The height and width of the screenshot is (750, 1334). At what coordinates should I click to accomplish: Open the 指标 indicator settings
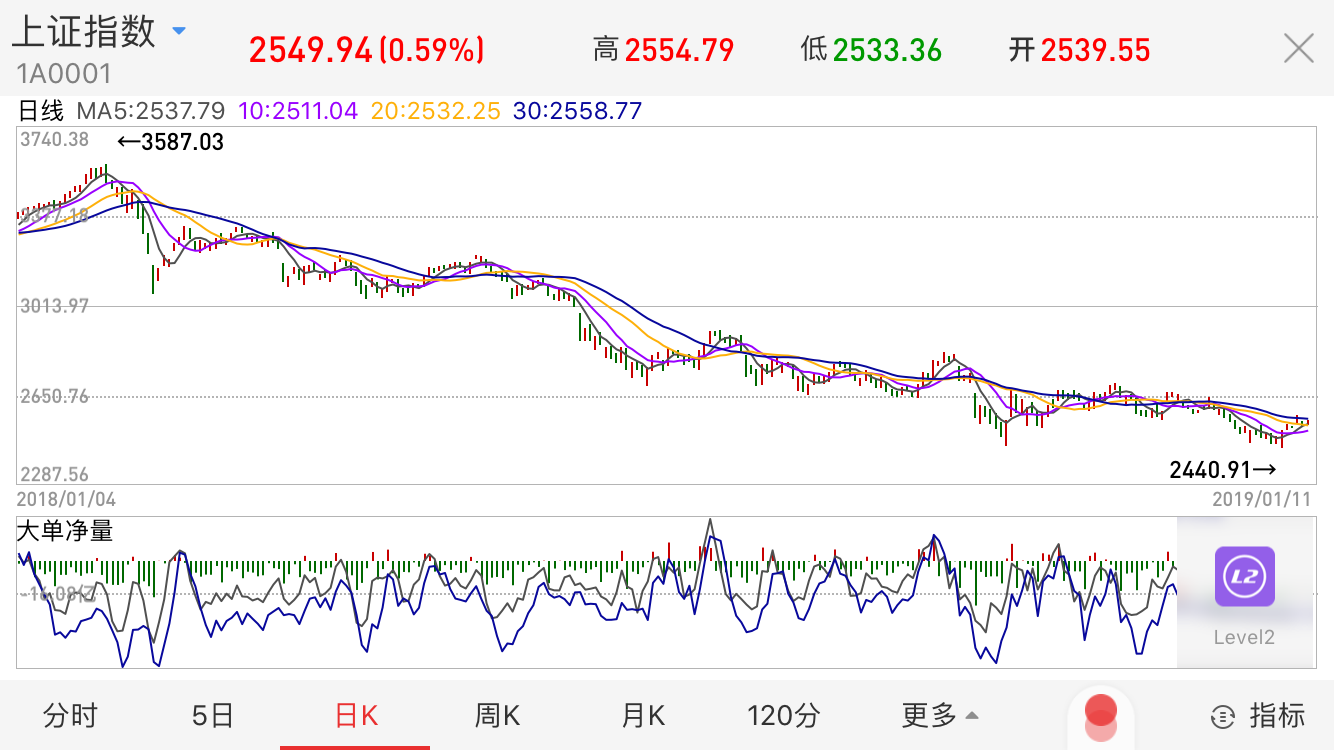pyautogui.click(x=1258, y=715)
